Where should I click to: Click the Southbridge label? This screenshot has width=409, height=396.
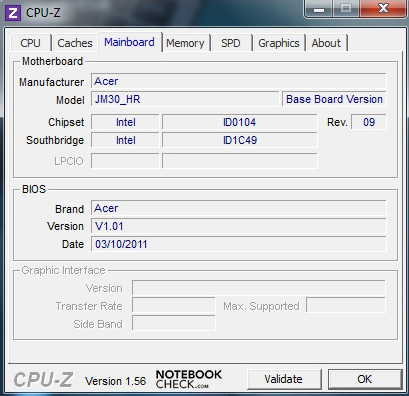click(x=55, y=140)
